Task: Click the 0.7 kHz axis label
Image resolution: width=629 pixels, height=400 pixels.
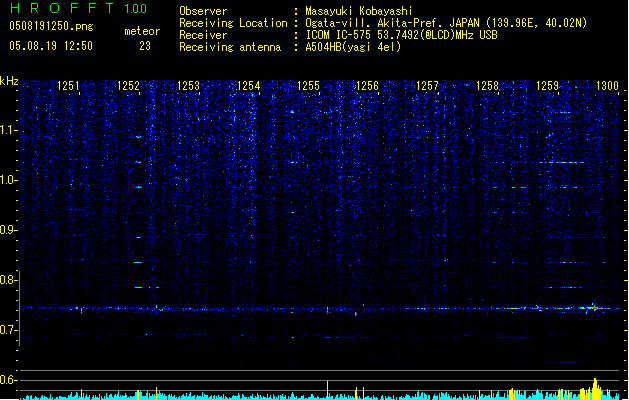Action: 9,330
